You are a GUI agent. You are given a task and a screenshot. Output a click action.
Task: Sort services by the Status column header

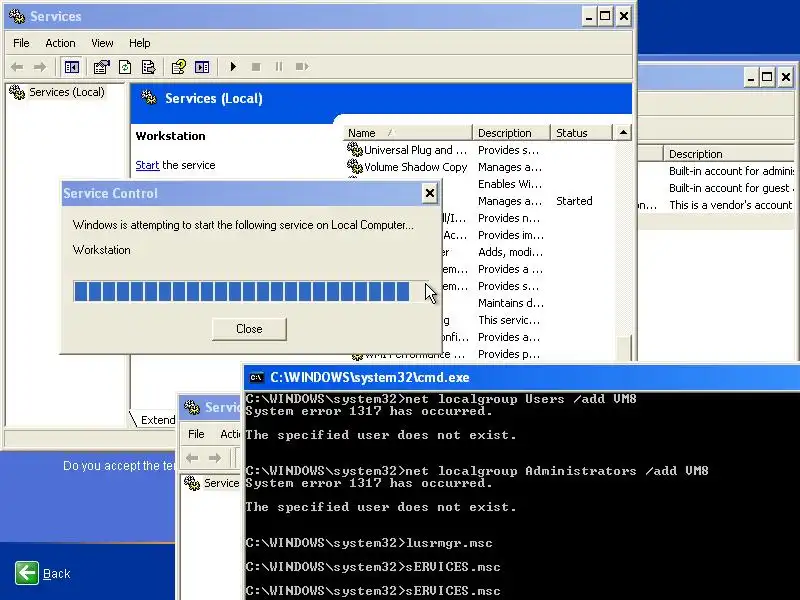(582, 133)
